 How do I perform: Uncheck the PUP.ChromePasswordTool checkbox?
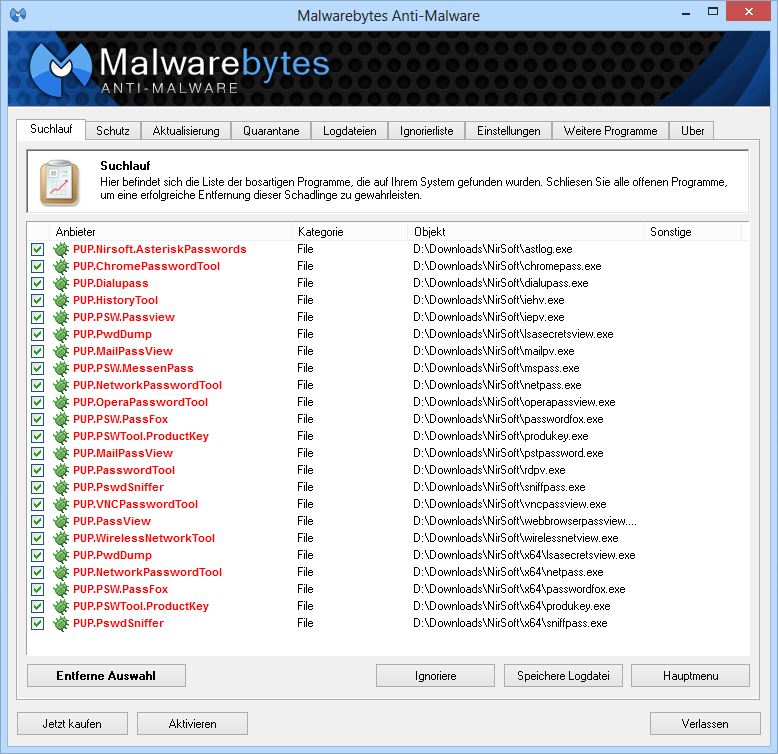point(37,266)
